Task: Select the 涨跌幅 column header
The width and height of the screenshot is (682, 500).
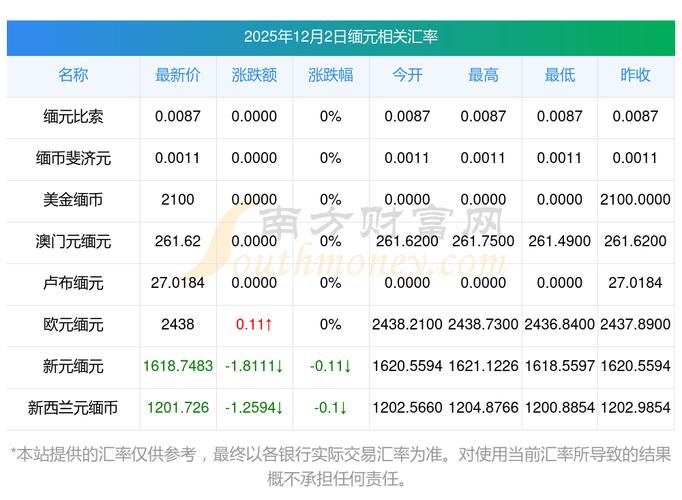Action: tap(330, 75)
